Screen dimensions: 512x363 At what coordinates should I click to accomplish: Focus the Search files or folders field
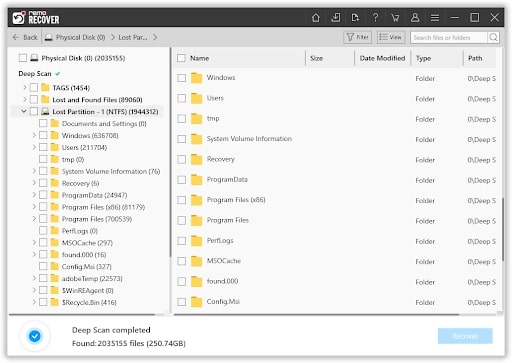pyautogui.click(x=449, y=37)
